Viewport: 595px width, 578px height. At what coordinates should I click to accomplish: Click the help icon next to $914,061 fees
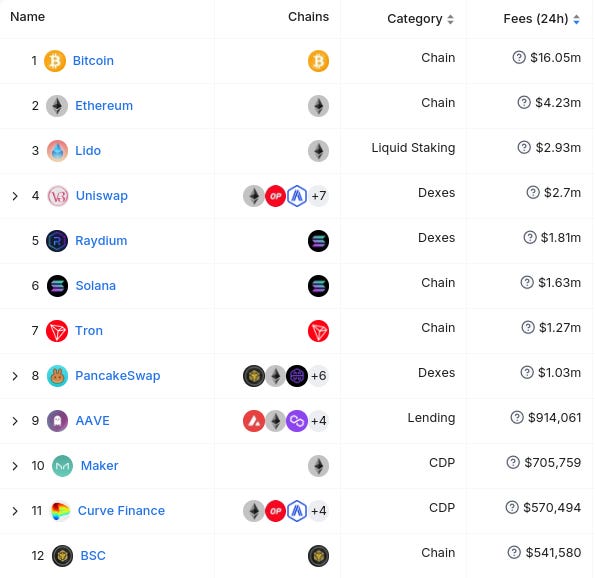coord(517,417)
